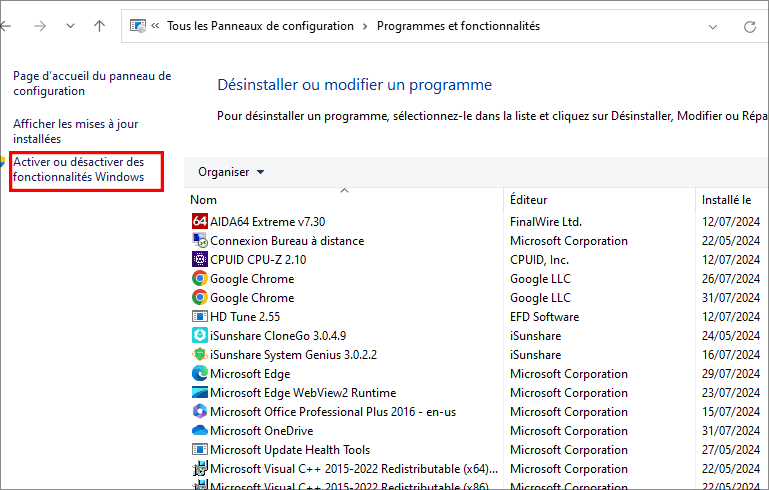Click the FinalWire Ltd. publisher cell

coord(546,222)
